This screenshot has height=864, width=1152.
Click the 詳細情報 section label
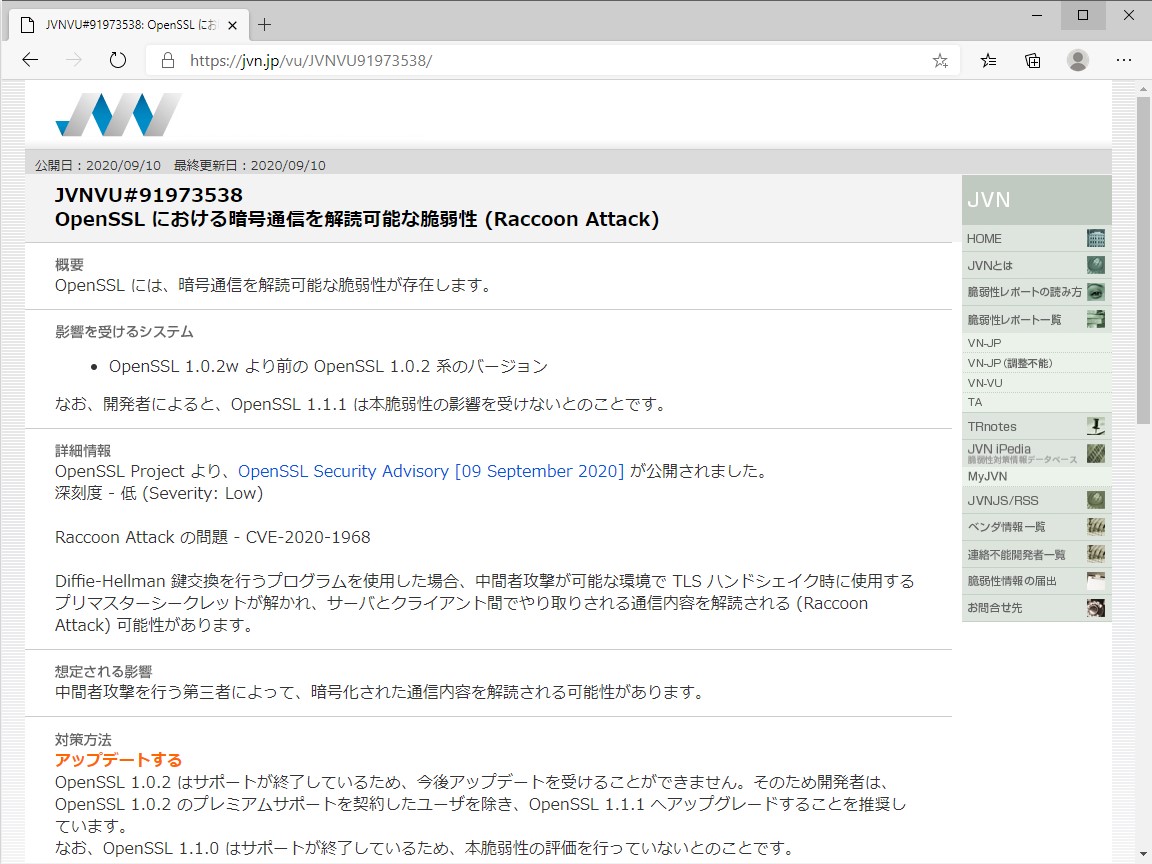(x=83, y=450)
